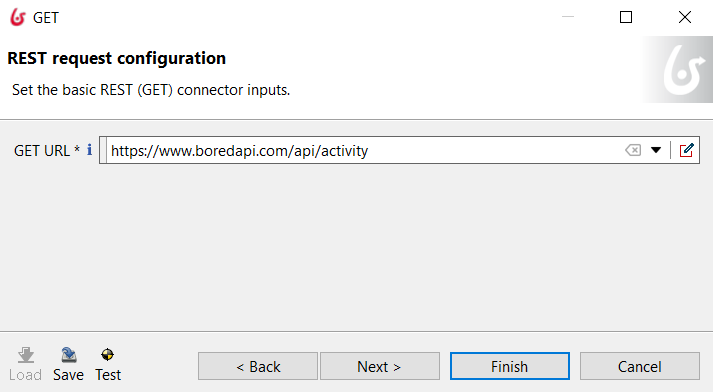The image size is (713, 392).
Task: Show info tooltip for GET URL
Action: pos(90,150)
